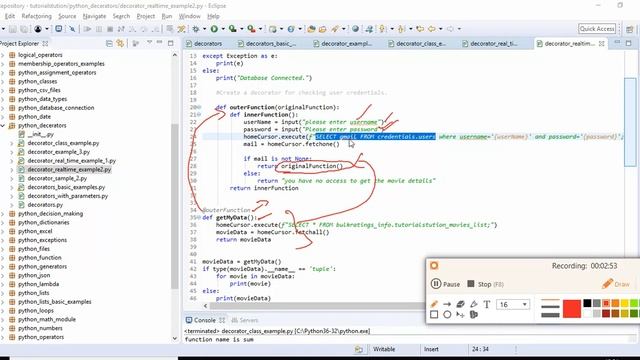This screenshot has height=360, width=640.
Task: Pick the dark red color swatch
Action: (x=606, y=313)
